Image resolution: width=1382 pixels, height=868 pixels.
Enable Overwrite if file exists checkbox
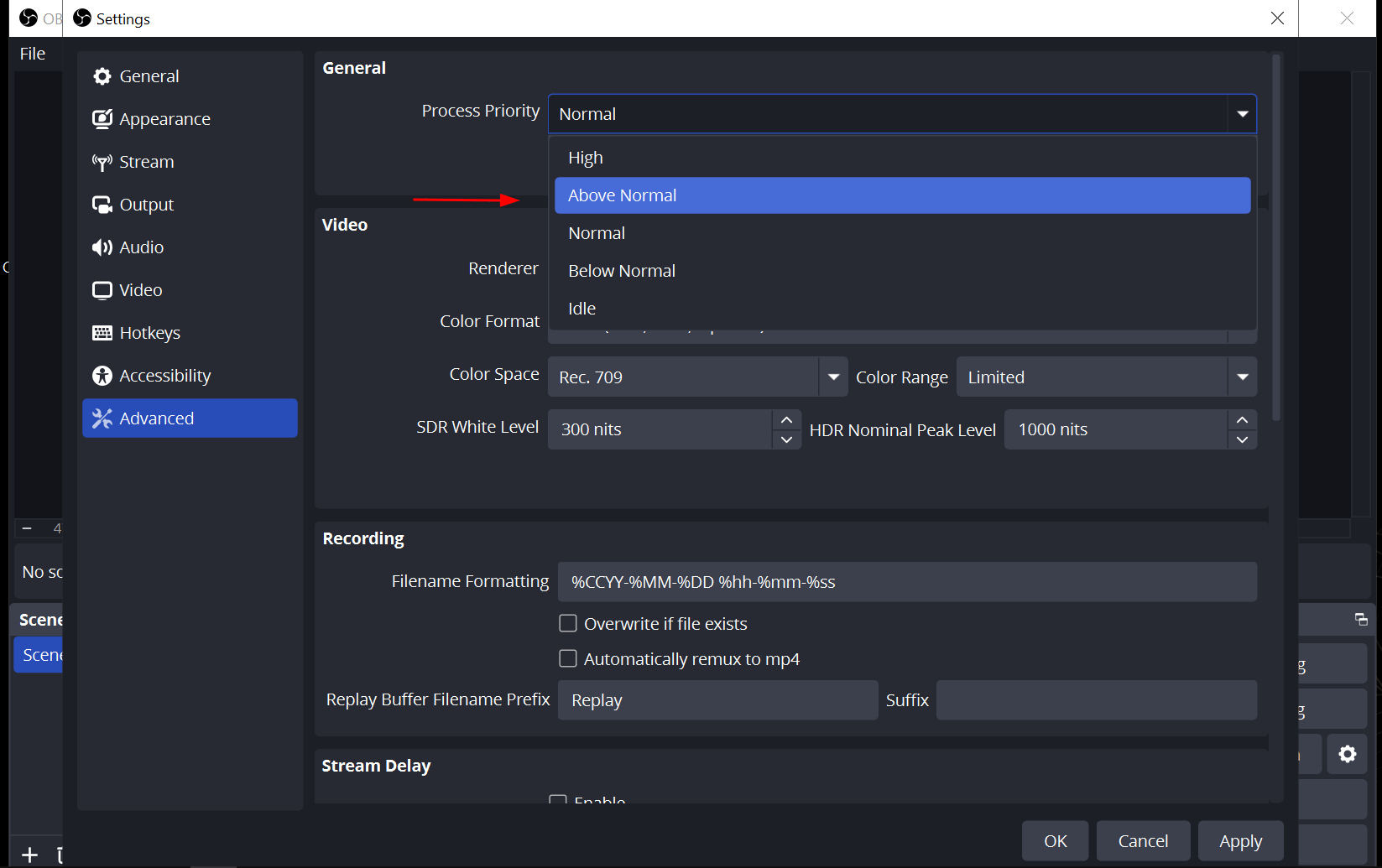click(x=568, y=623)
